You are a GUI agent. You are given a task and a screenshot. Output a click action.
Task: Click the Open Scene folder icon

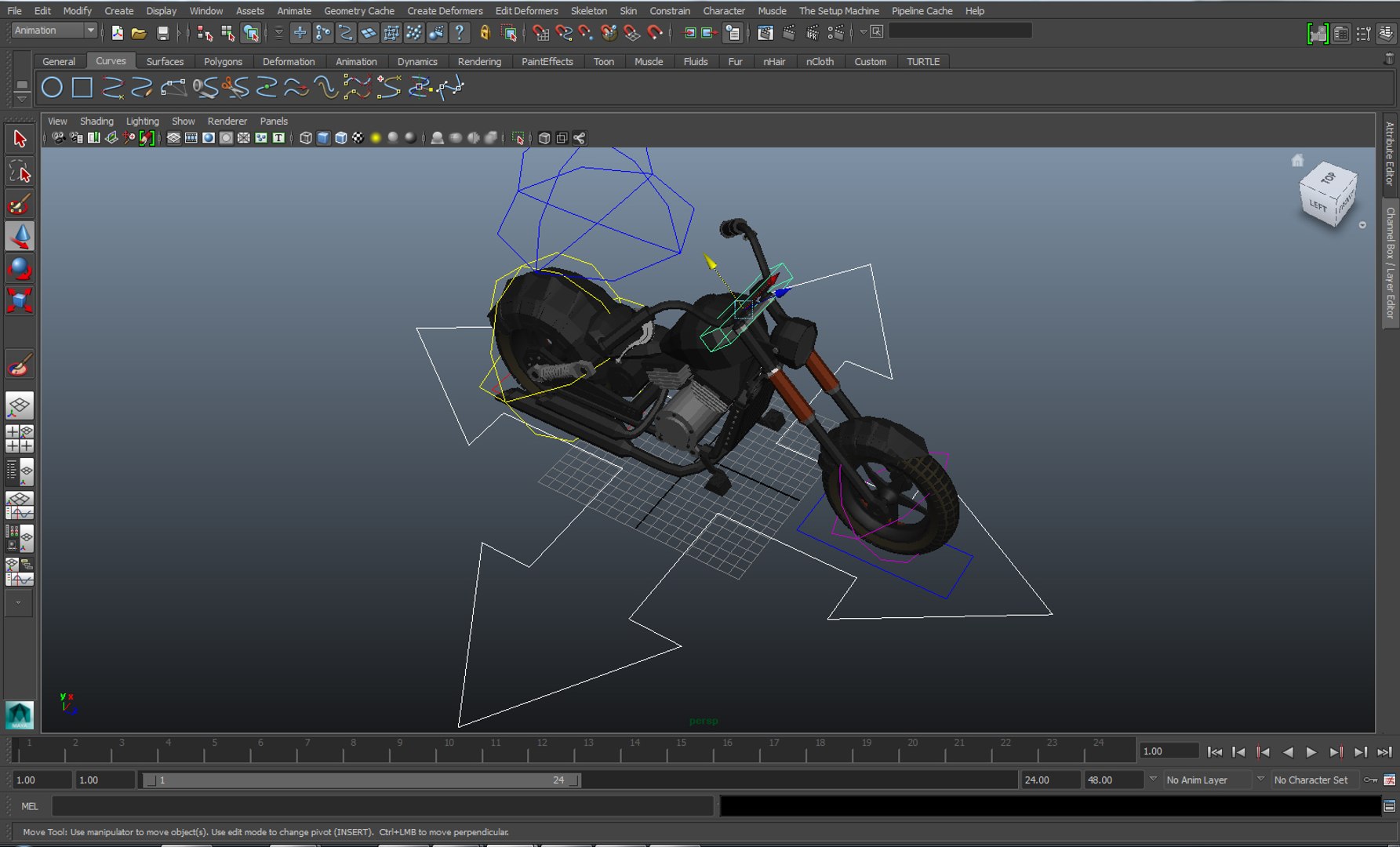click(139, 32)
